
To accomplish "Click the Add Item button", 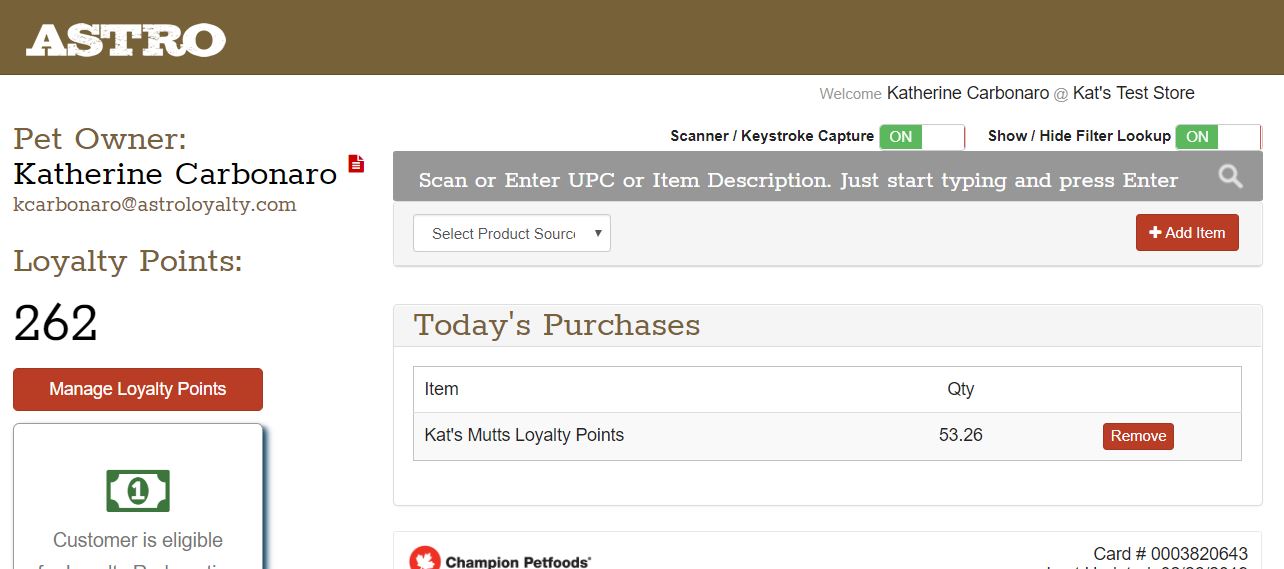I will [1187, 233].
